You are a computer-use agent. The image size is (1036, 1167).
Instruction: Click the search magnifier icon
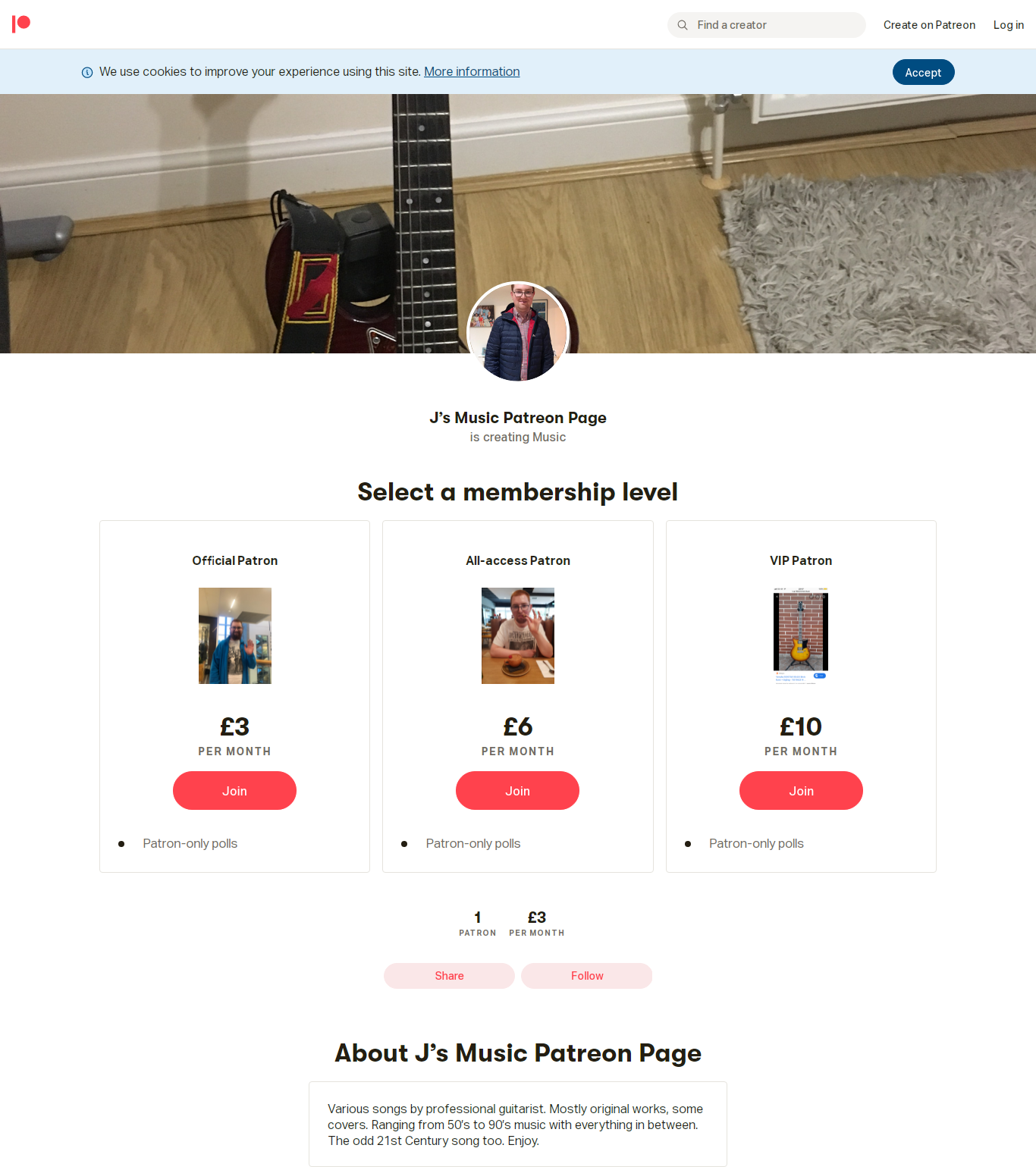[683, 25]
